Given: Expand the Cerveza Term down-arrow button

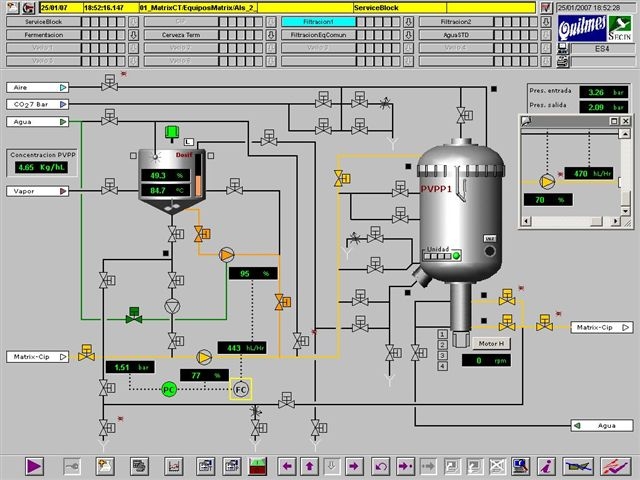Looking at the screenshot, I should (x=271, y=35).
